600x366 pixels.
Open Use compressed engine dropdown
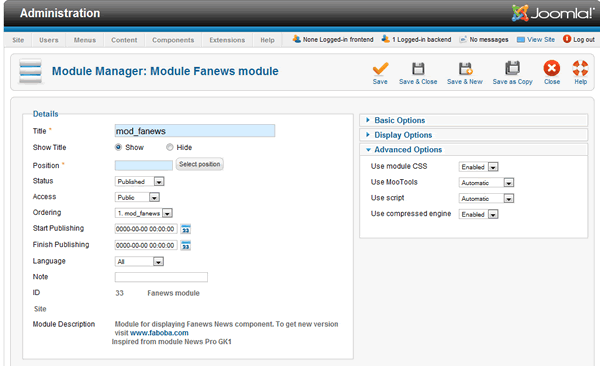478,214
